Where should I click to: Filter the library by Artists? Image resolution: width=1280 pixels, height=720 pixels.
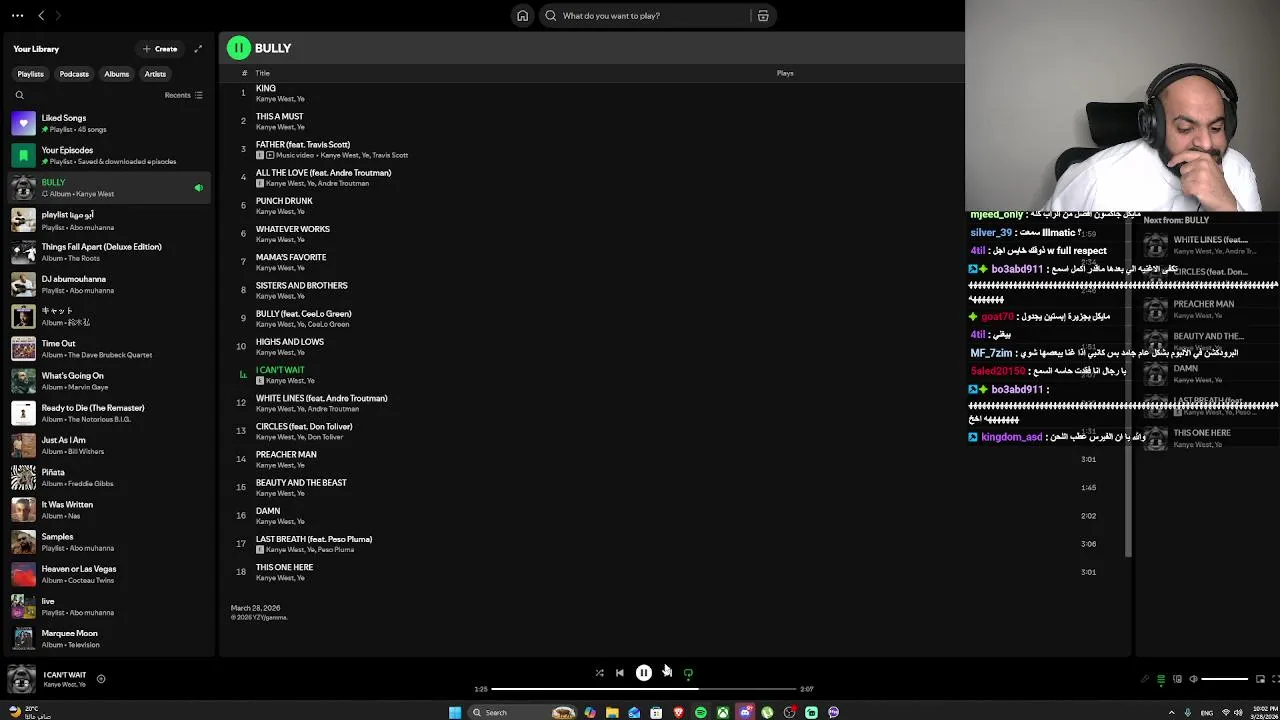pyautogui.click(x=155, y=74)
